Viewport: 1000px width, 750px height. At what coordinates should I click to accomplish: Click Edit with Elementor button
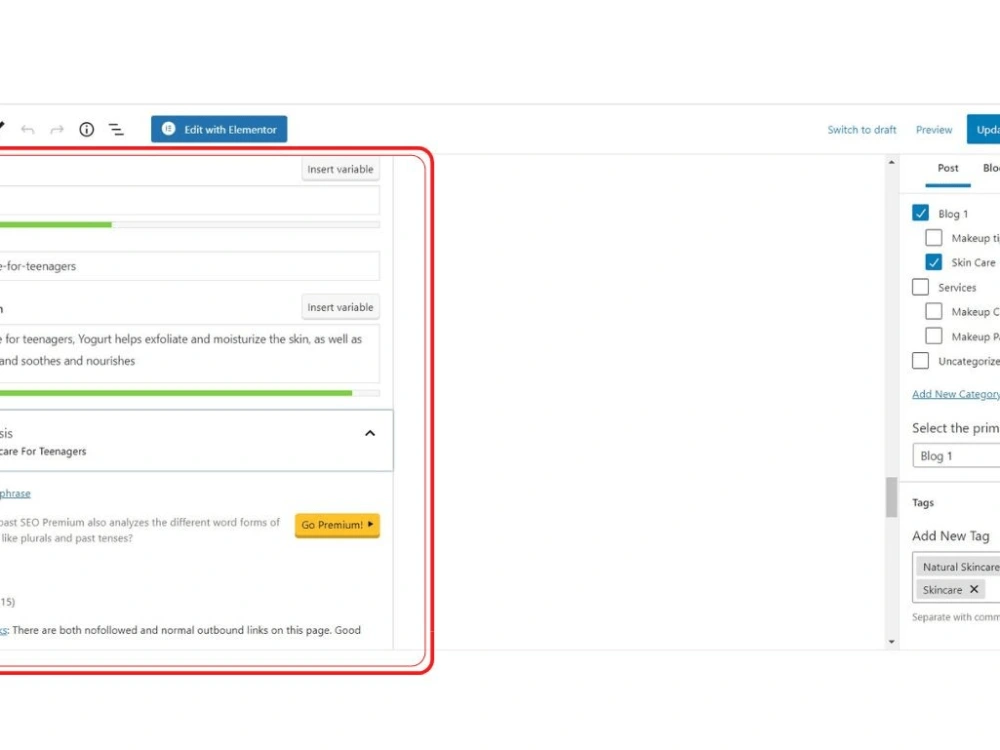click(x=219, y=129)
